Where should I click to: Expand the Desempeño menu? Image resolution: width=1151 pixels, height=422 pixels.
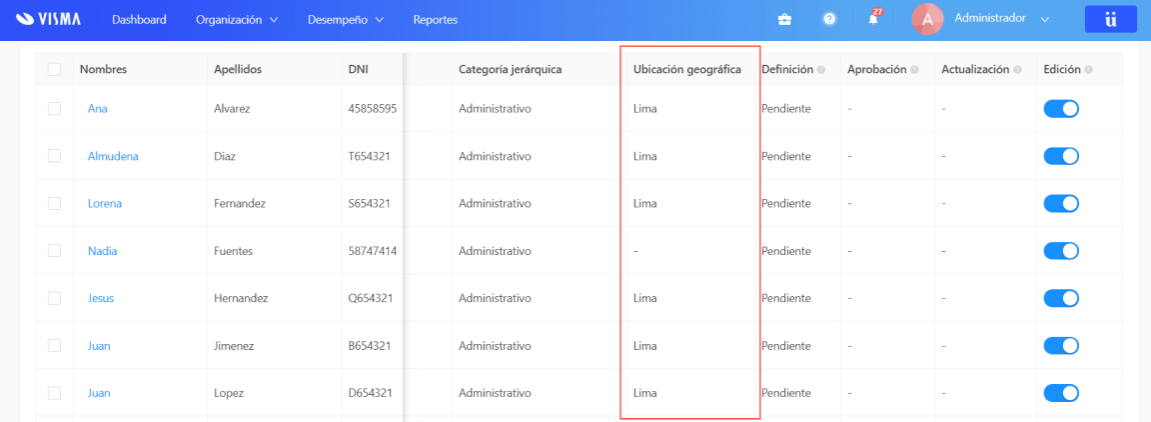(346, 20)
